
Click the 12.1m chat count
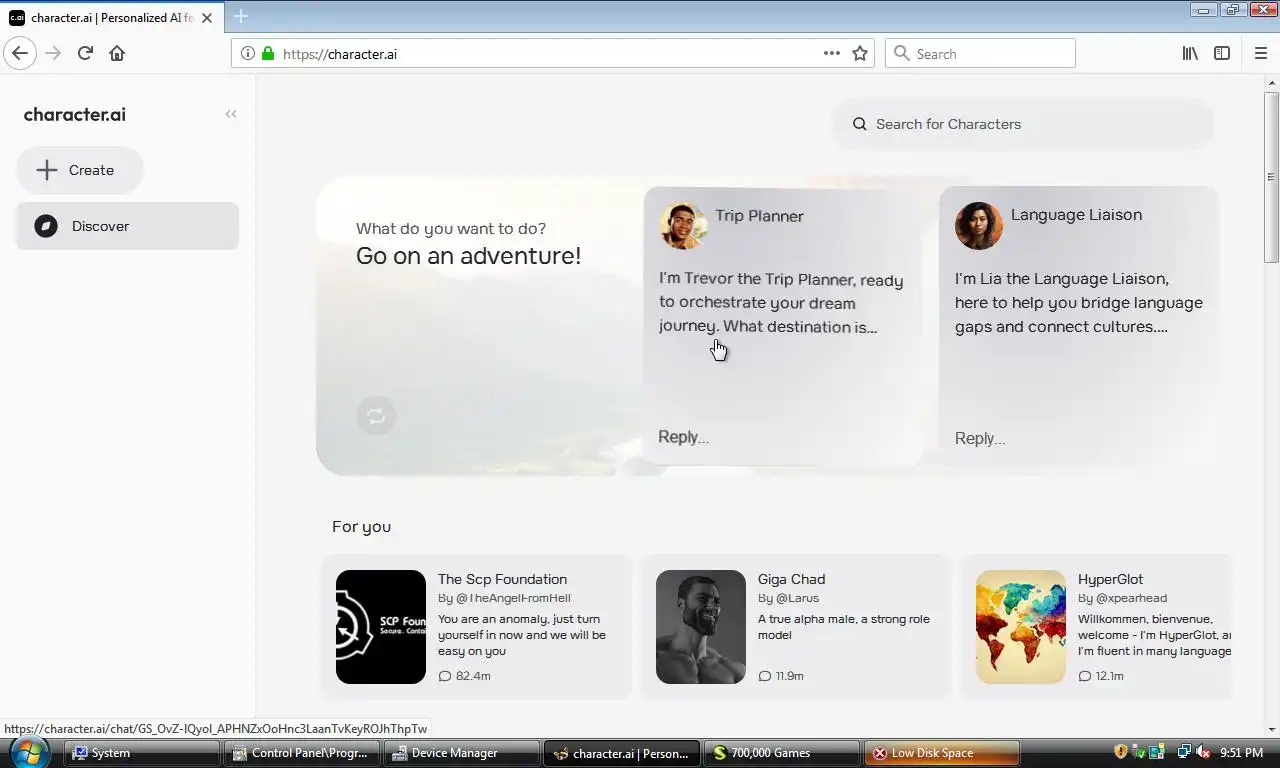[1101, 676]
